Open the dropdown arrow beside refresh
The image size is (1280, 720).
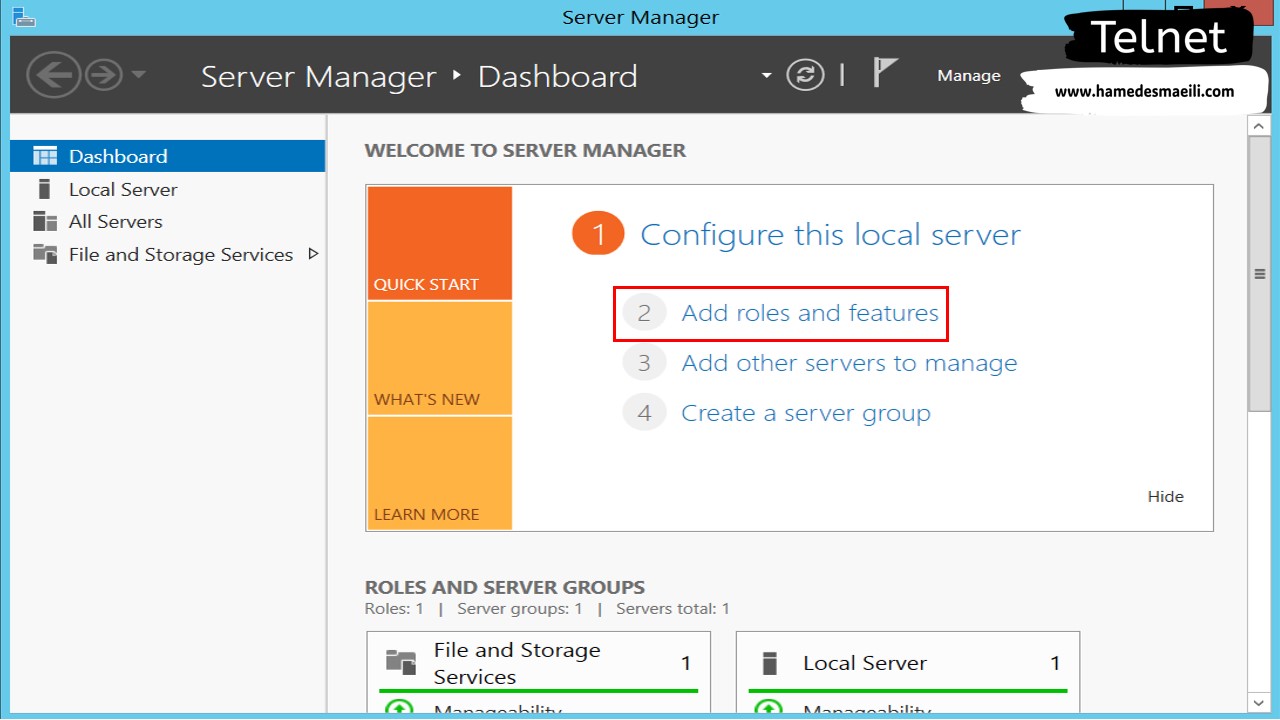click(x=767, y=76)
